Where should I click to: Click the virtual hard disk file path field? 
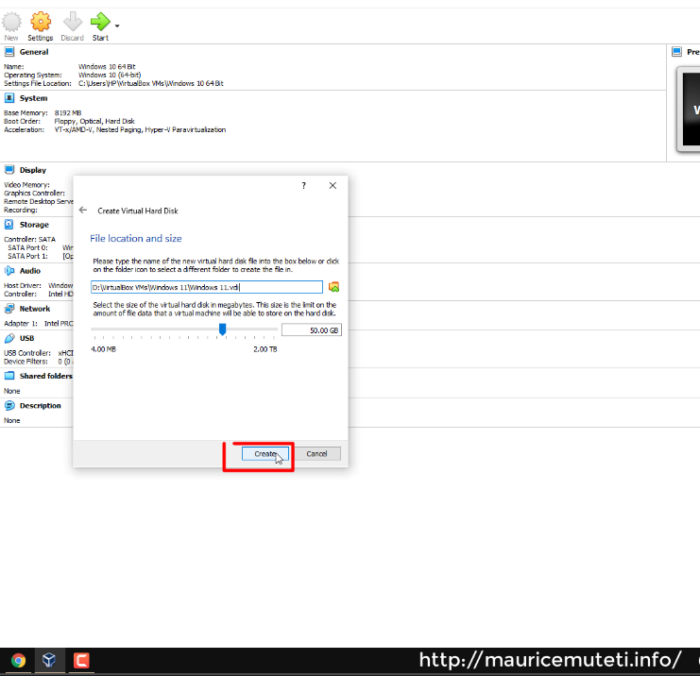[207, 287]
